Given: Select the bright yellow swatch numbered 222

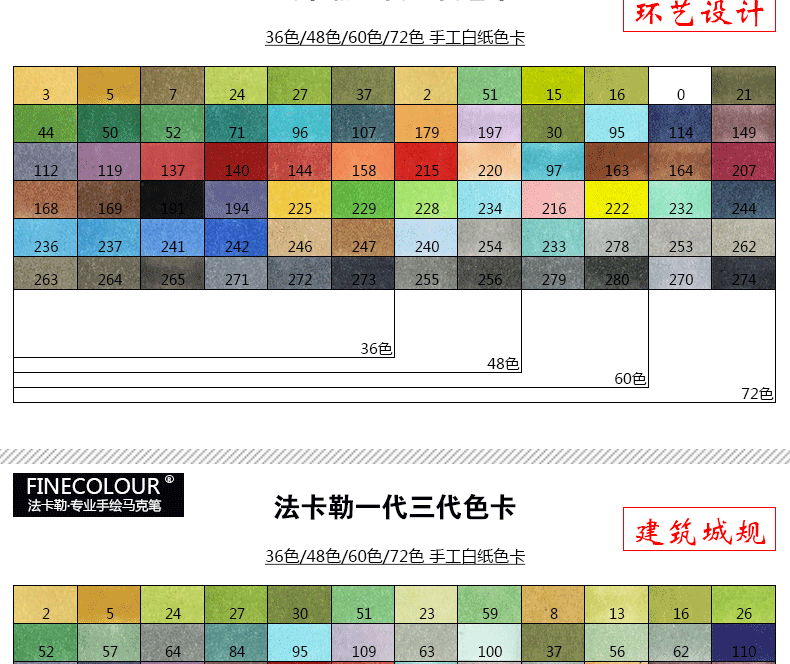Looking at the screenshot, I should [617, 200].
